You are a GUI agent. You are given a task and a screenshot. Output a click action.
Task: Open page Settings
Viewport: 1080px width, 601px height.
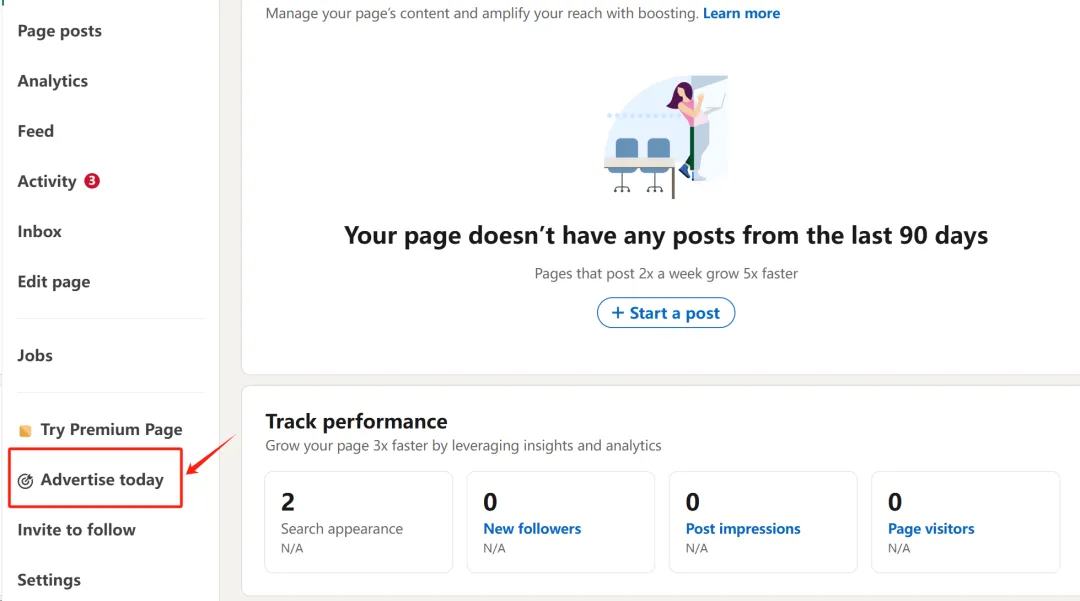click(49, 580)
